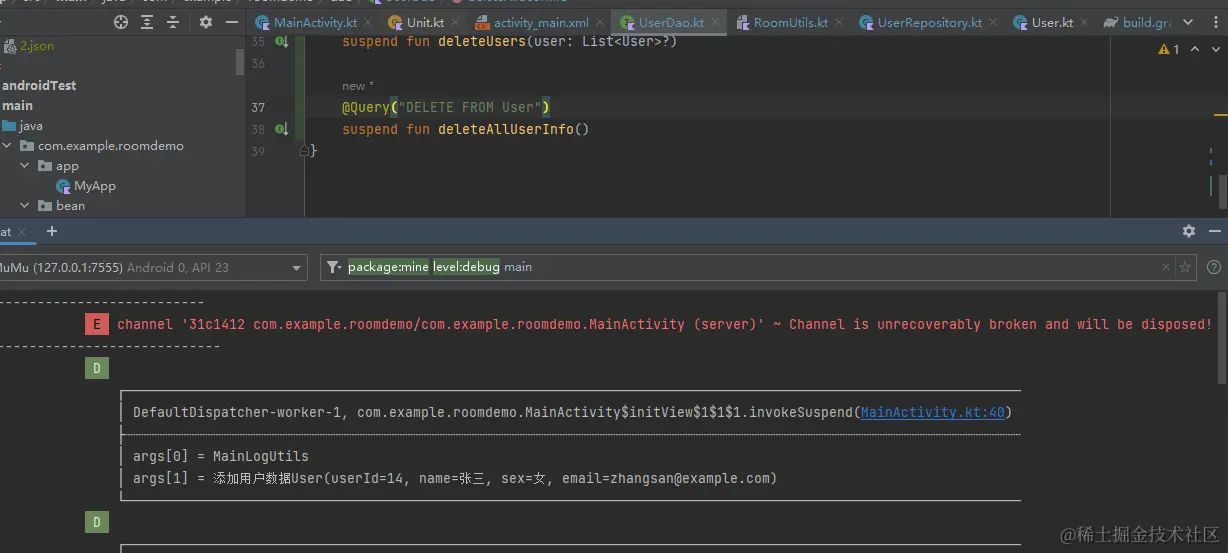Click gutter implementation icon on line 35
This screenshot has width=1228, height=553.
click(282, 42)
